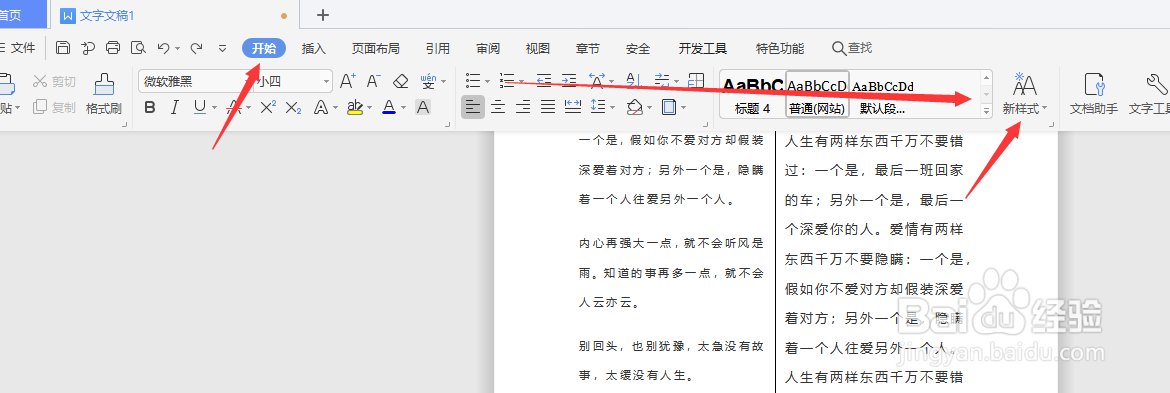Open the Start (开始) ribbon tab
This screenshot has width=1170, height=393.
(x=263, y=48)
